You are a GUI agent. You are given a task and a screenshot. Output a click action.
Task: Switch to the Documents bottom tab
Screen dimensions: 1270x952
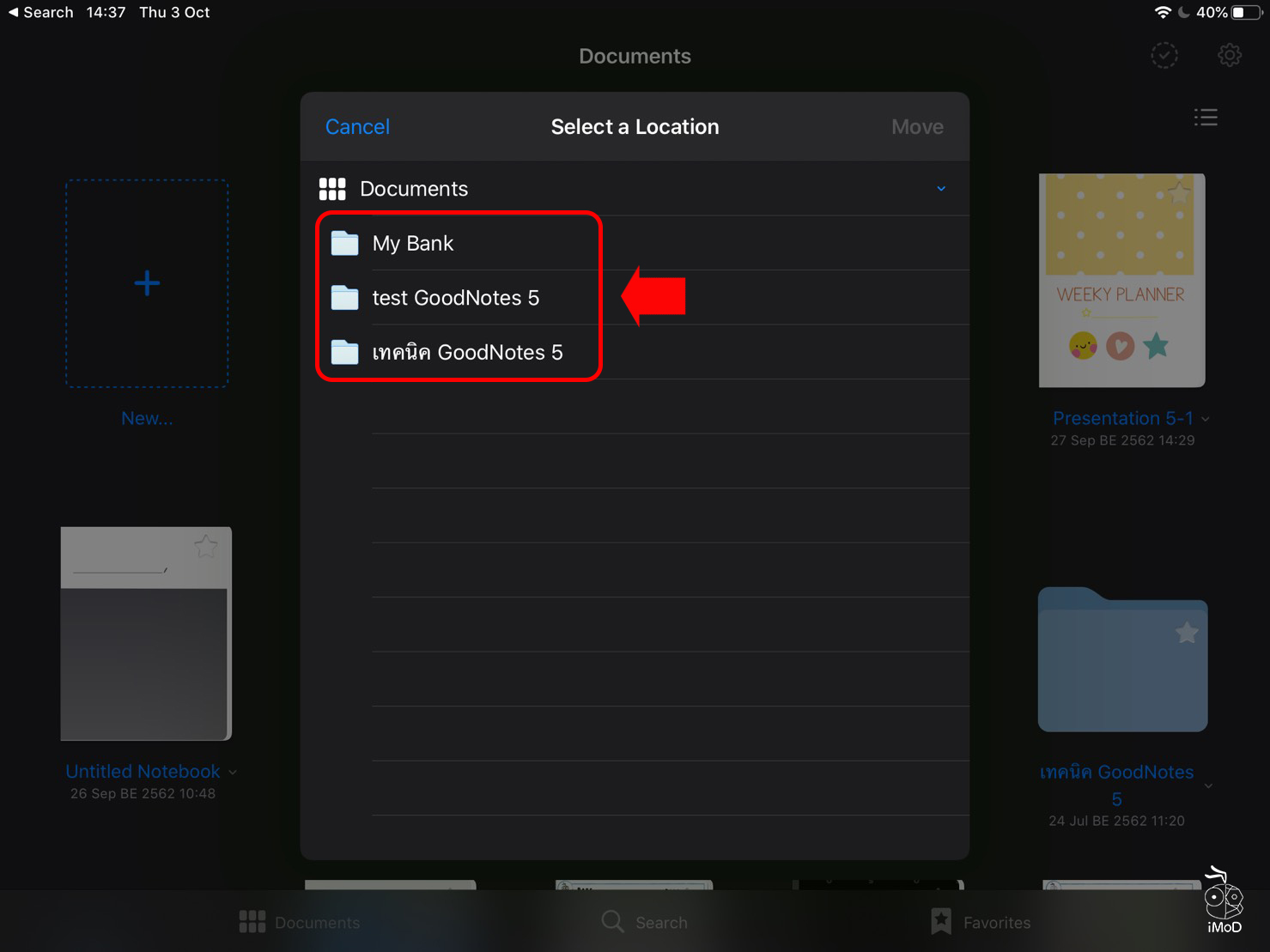pos(300,922)
